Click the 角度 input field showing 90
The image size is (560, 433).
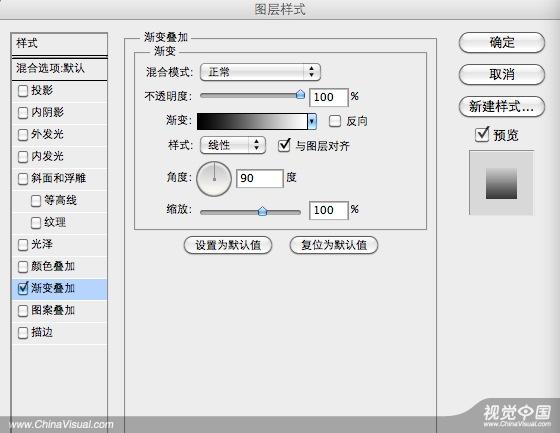[260, 178]
